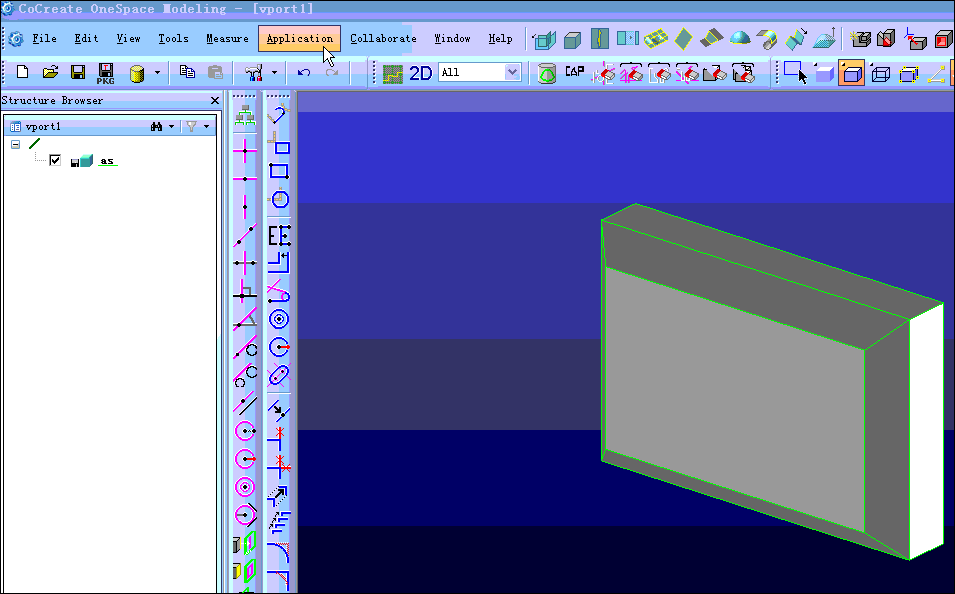The image size is (955, 594).
Task: Open dropdown arrow next to binoculars
Action: coord(172,127)
